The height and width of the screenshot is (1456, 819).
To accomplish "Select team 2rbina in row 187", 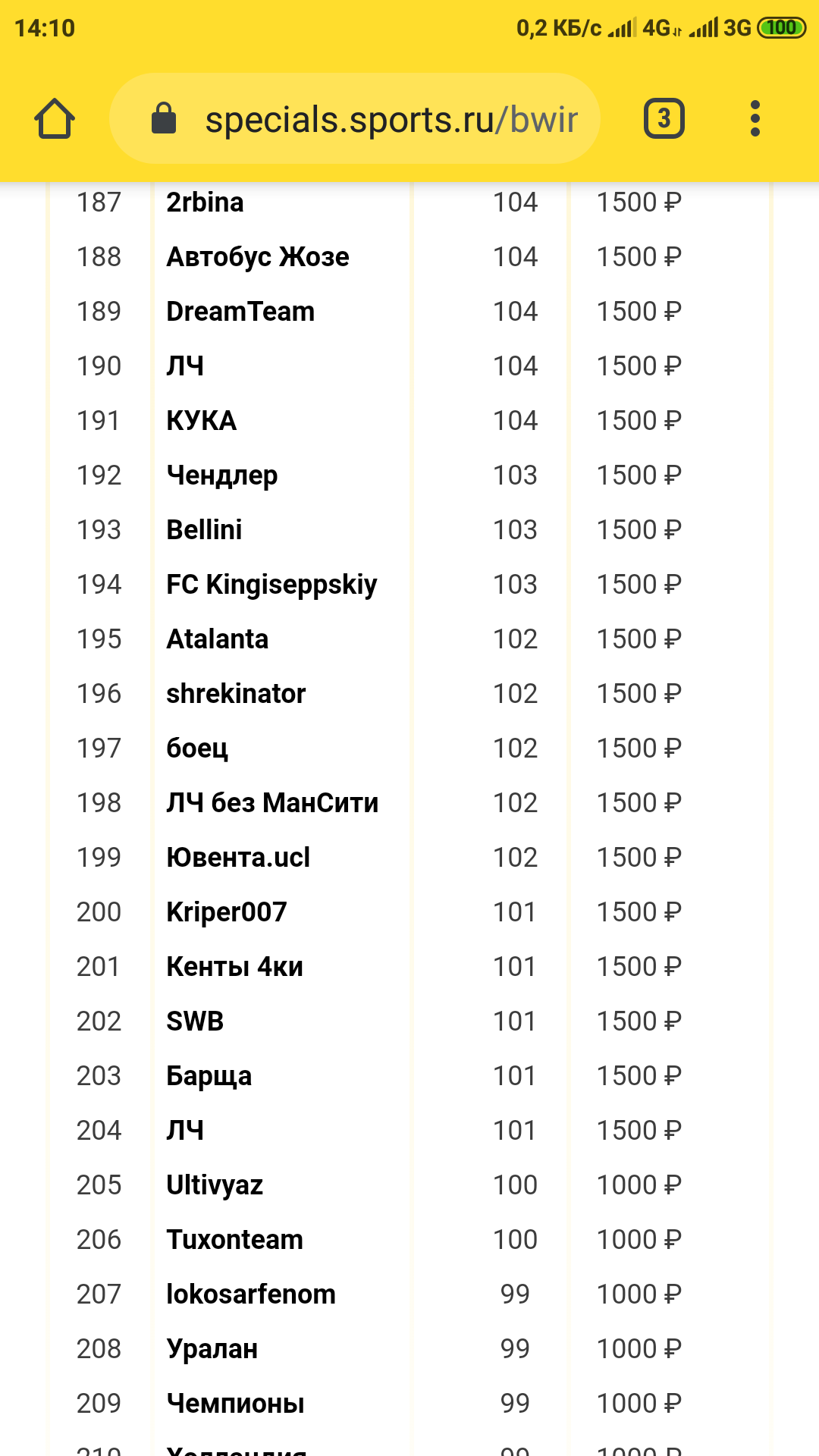I will tap(205, 202).
